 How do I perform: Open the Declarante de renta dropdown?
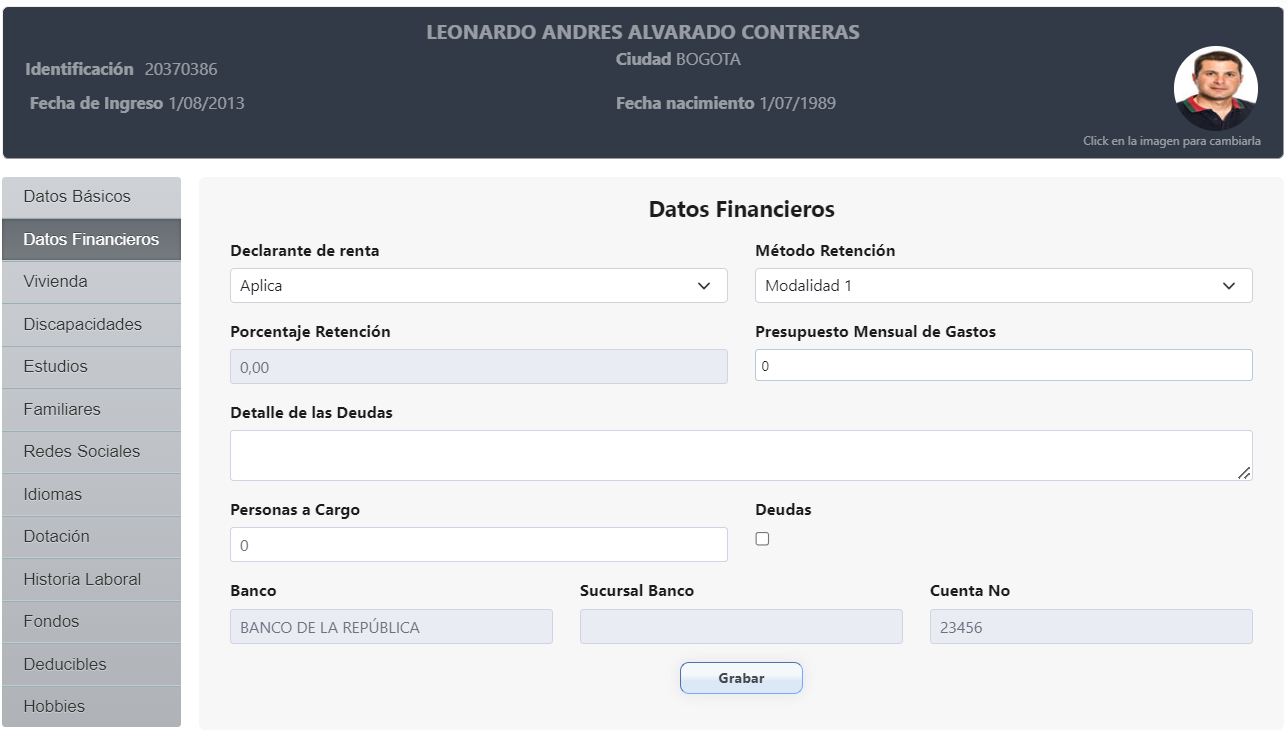[478, 285]
